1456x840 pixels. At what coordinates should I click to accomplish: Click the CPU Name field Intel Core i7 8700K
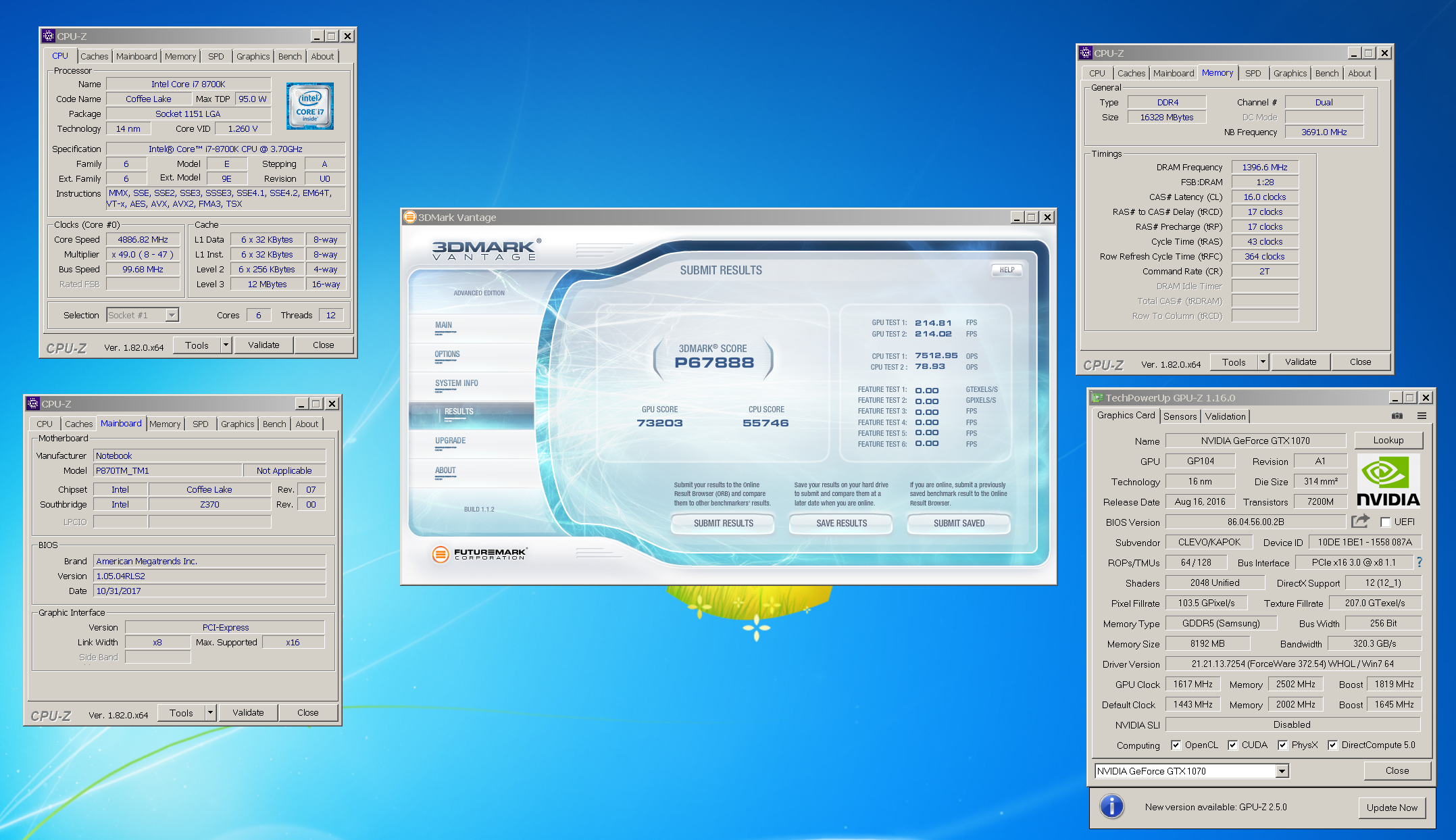189,84
